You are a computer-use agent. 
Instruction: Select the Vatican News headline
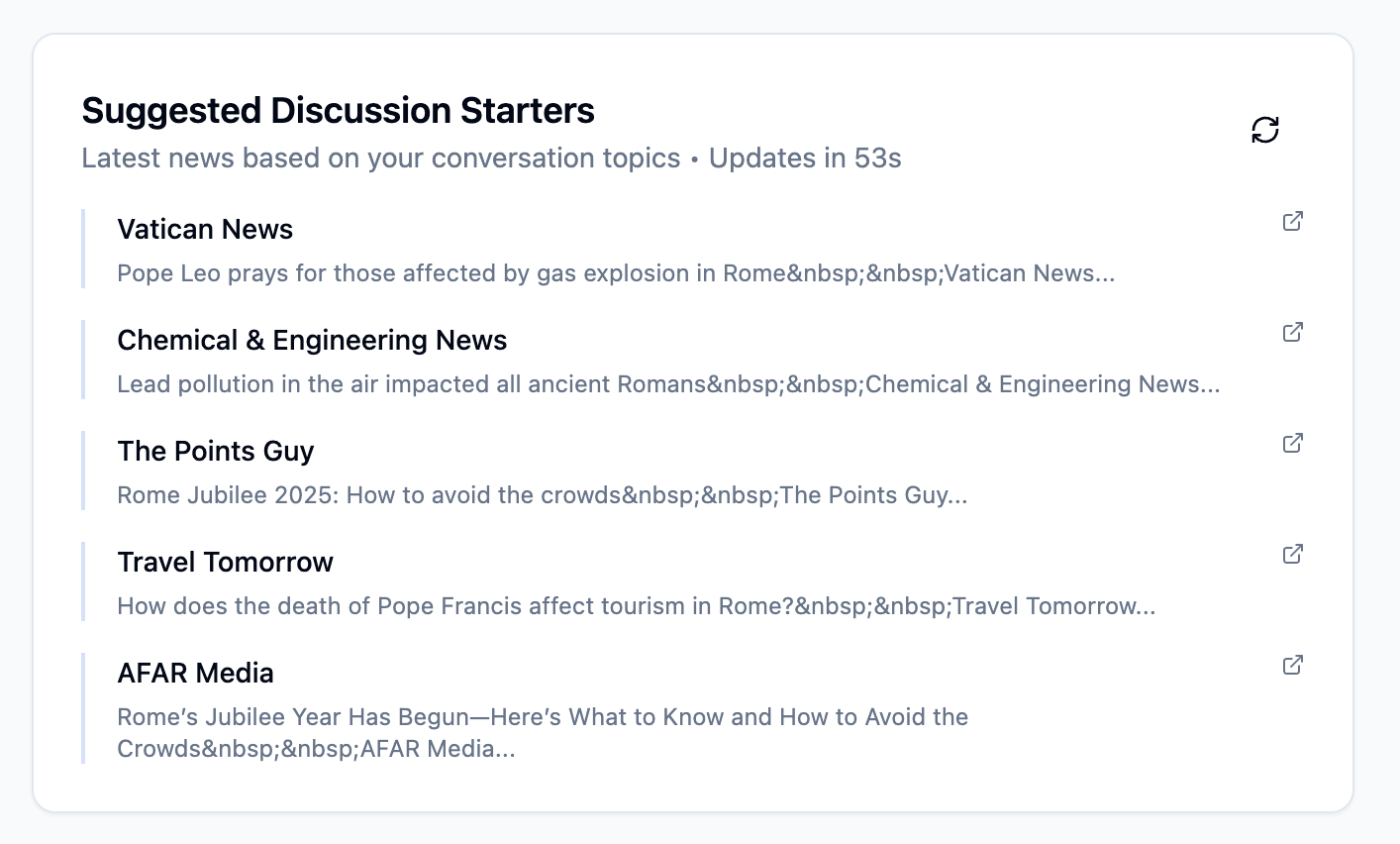(x=205, y=229)
